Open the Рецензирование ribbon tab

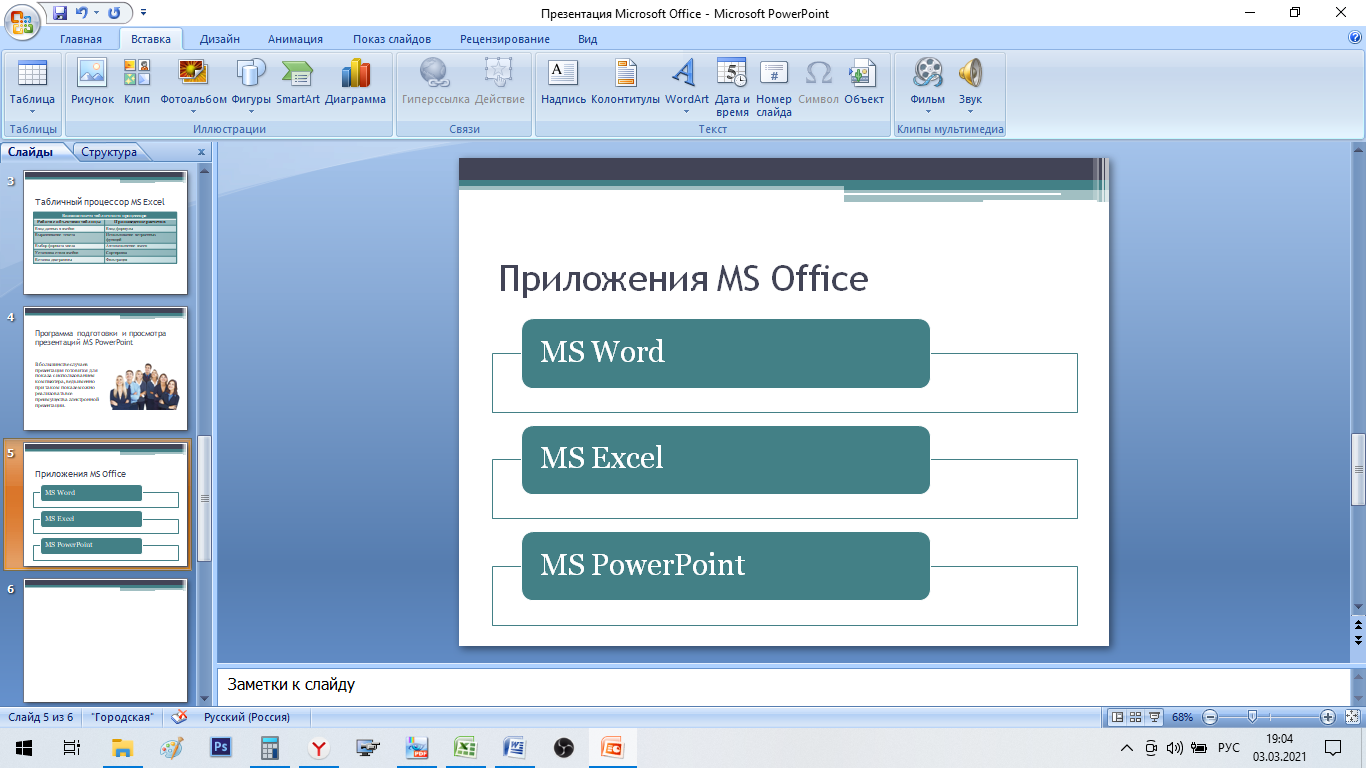tap(505, 39)
